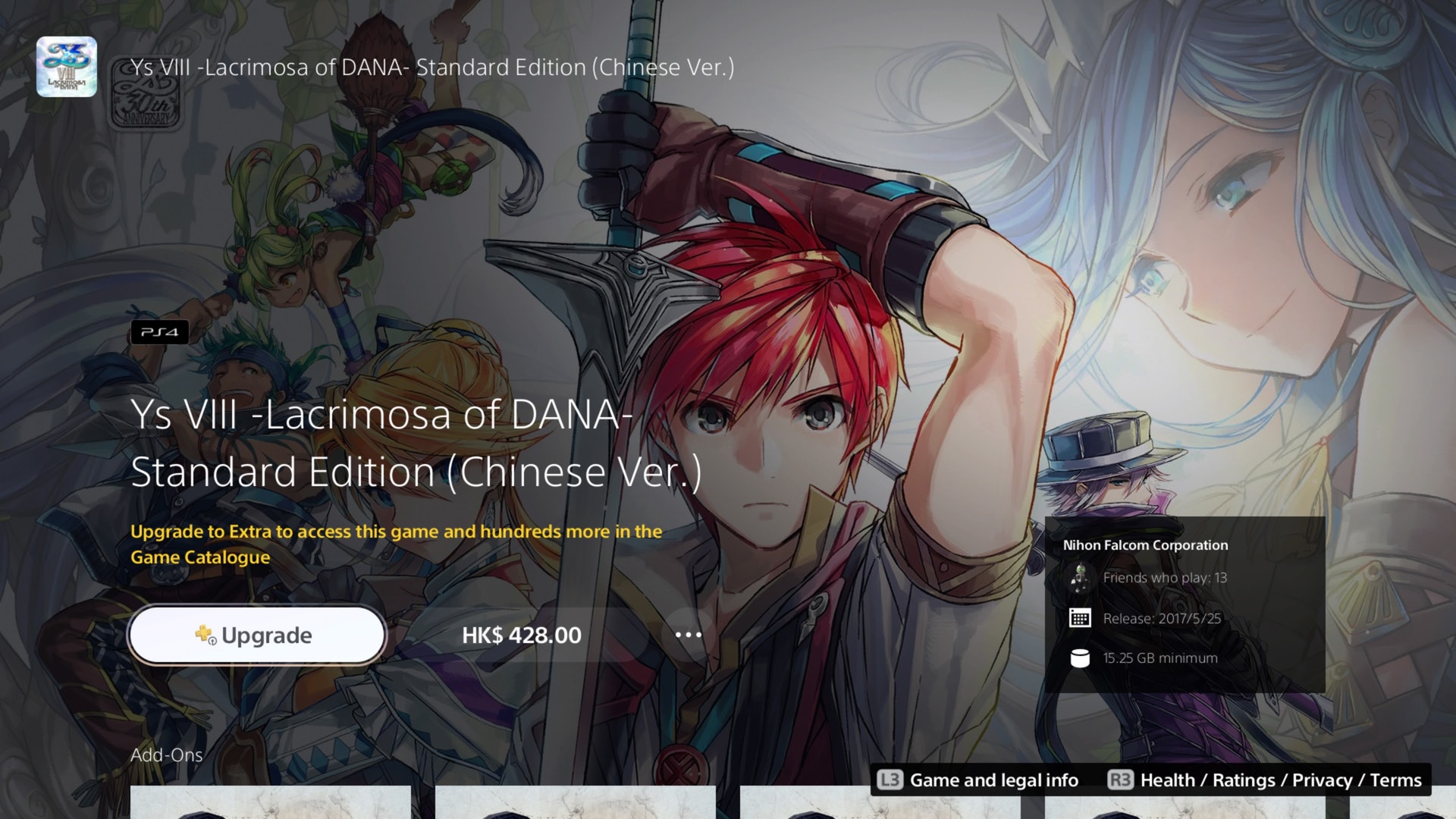Click the L3 button glyph
This screenshot has height=819, width=1456.
pos(890,780)
